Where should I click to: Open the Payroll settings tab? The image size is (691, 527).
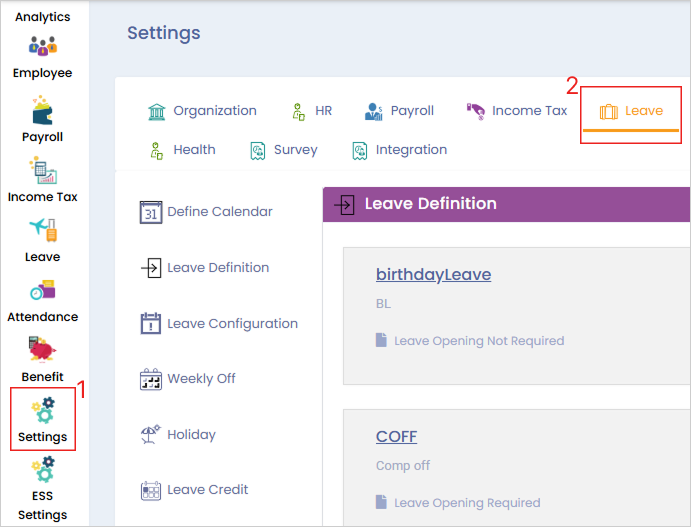399,111
